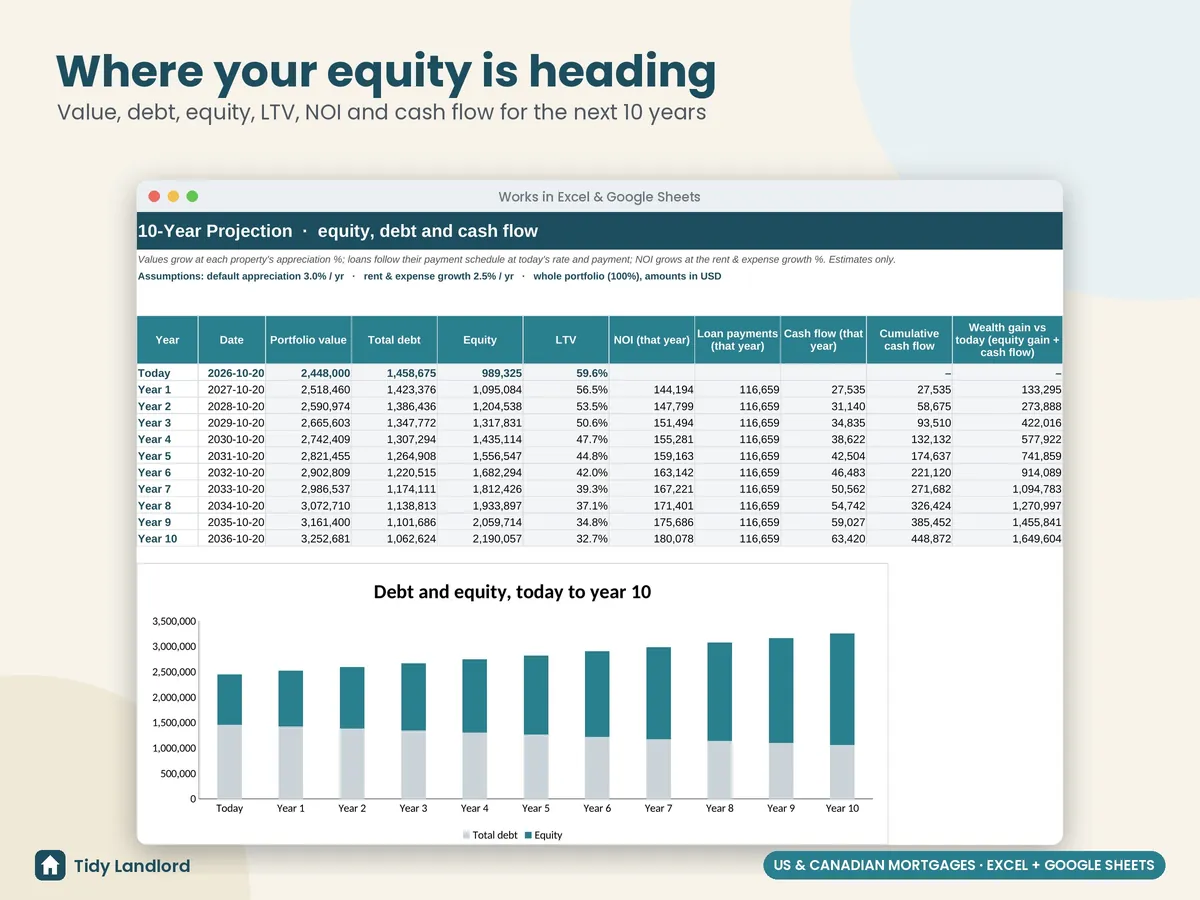Image resolution: width=1200 pixels, height=900 pixels.
Task: Click the yellow window dot
Action: (x=173, y=196)
